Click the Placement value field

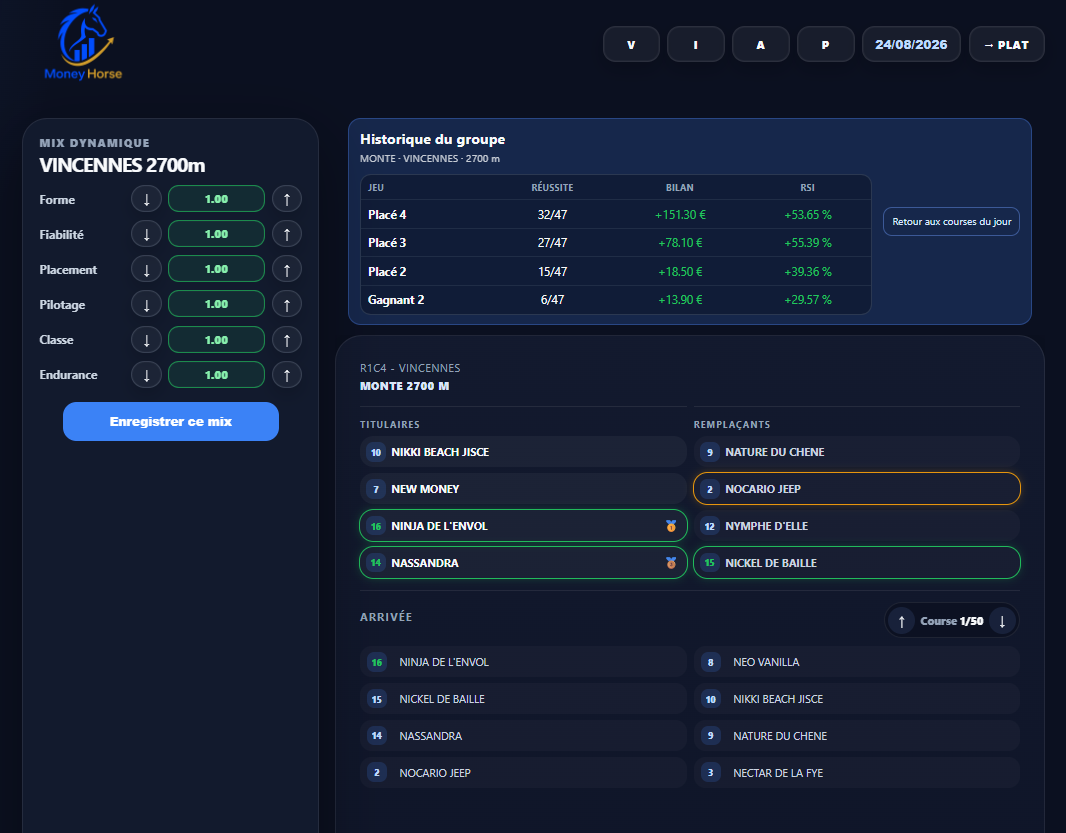[x=216, y=269]
